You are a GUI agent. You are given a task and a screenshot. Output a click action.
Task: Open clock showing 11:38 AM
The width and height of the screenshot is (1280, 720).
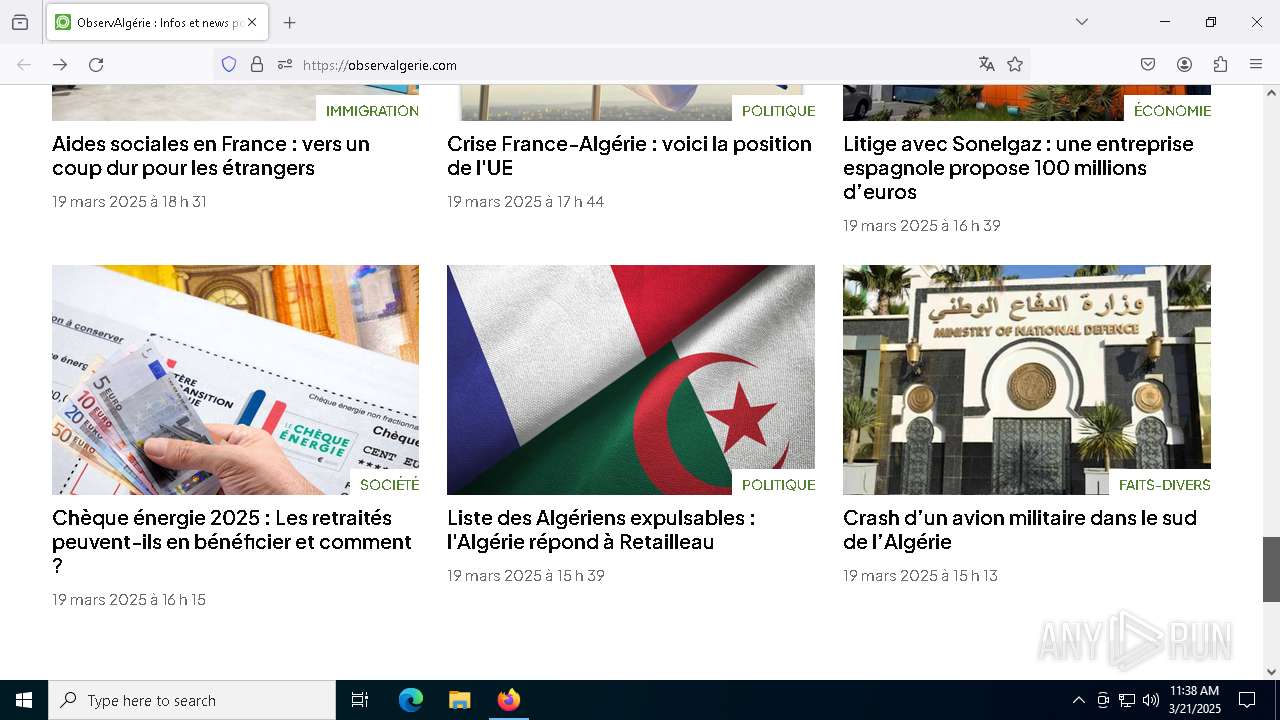click(x=1195, y=700)
